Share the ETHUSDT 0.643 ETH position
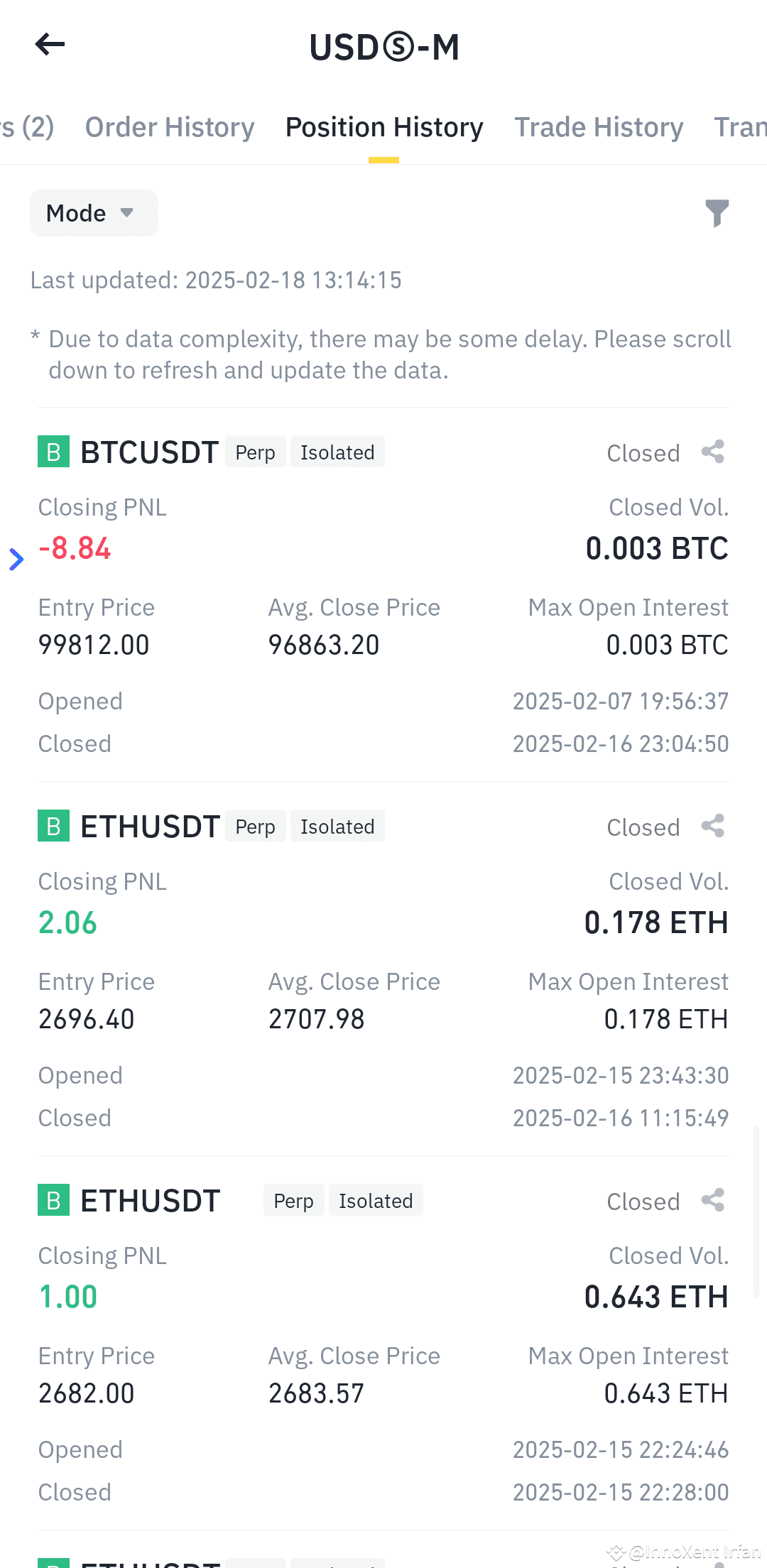 (712, 1200)
